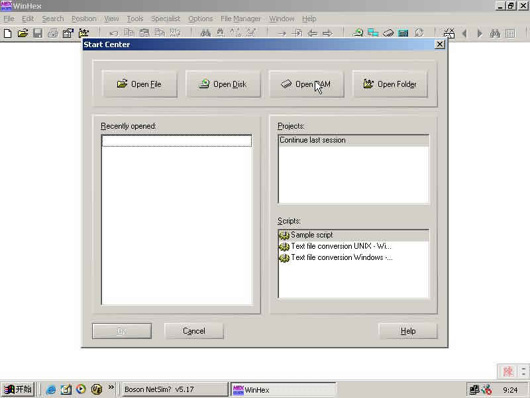Open the Window menu
The height and width of the screenshot is (398, 530).
coord(282,19)
